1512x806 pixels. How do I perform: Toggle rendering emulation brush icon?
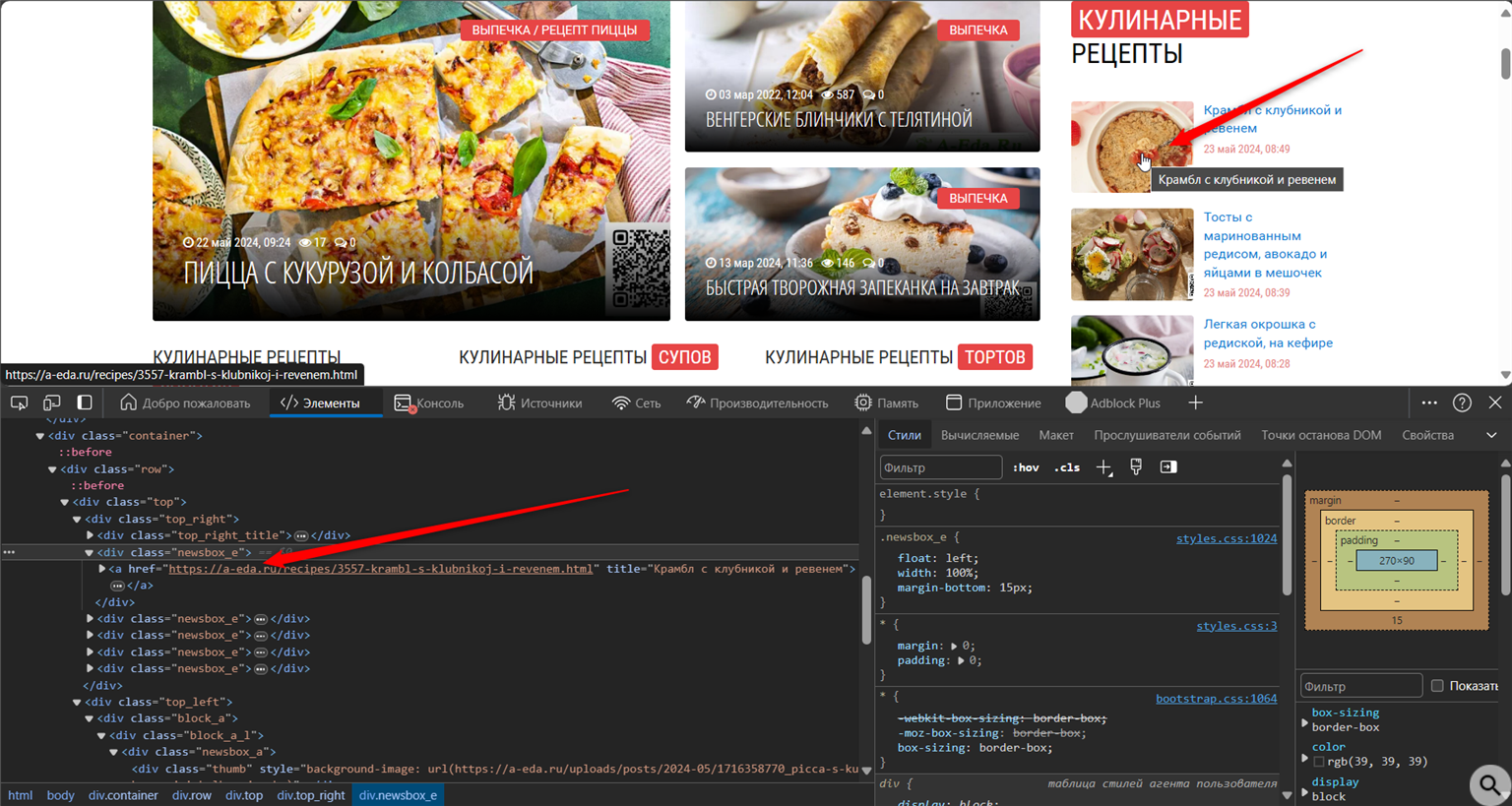point(1136,467)
